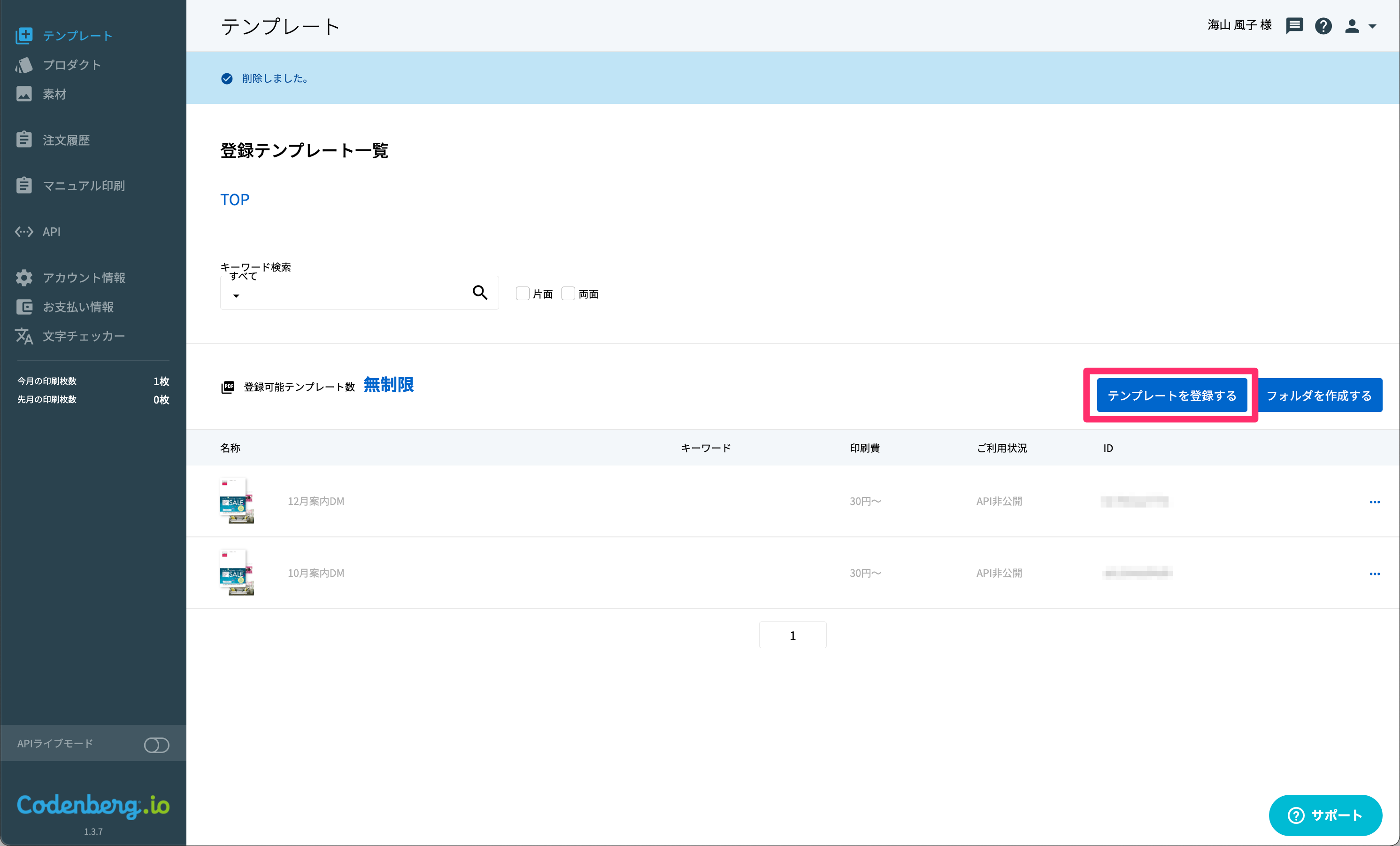This screenshot has height=846, width=1400.
Task: Open アカウント情報 in the sidebar
Action: (x=84, y=278)
